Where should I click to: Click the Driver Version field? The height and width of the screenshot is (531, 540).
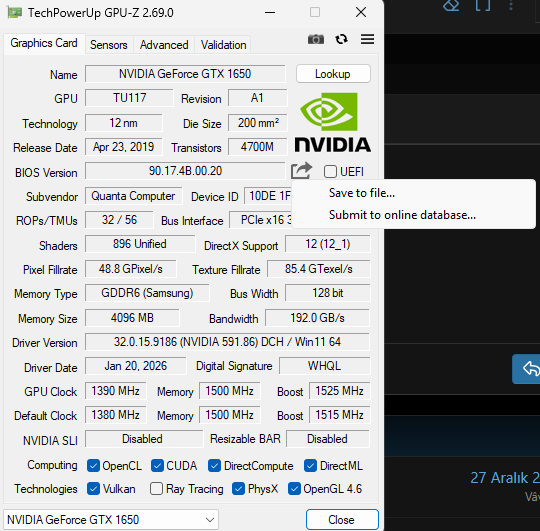pos(227,342)
